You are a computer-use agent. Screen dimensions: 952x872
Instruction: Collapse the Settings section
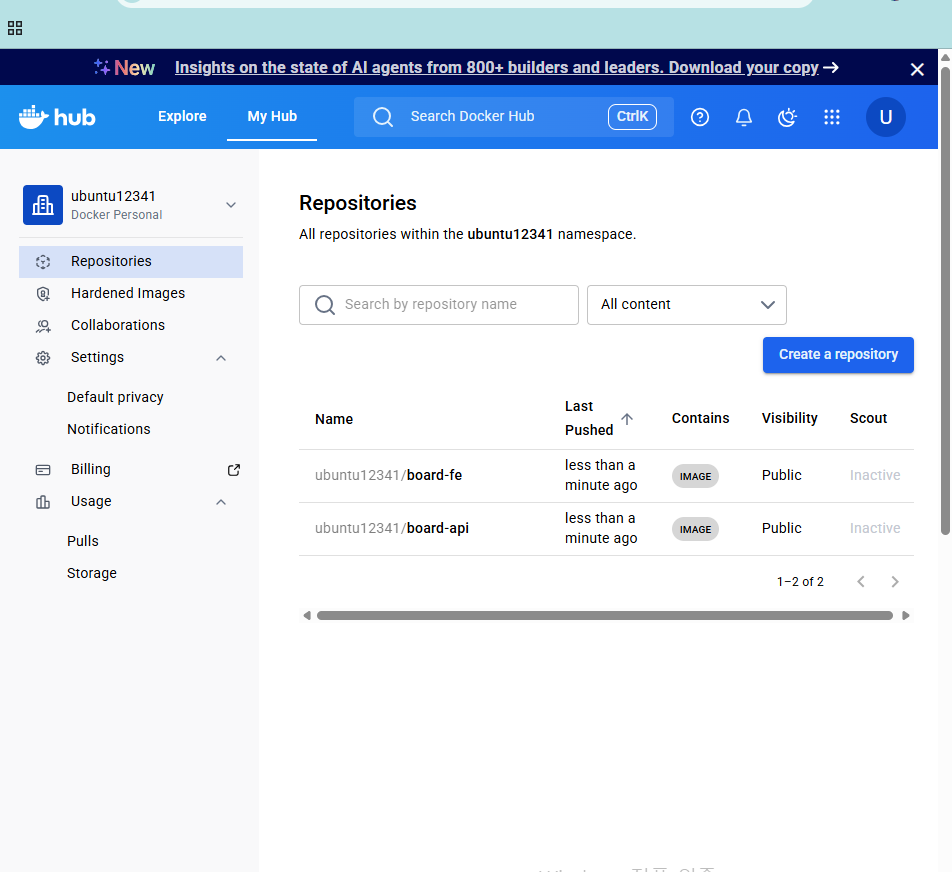(x=221, y=358)
